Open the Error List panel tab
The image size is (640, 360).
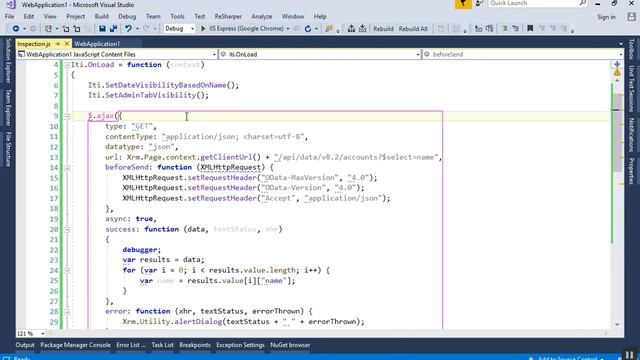click(x=131, y=345)
